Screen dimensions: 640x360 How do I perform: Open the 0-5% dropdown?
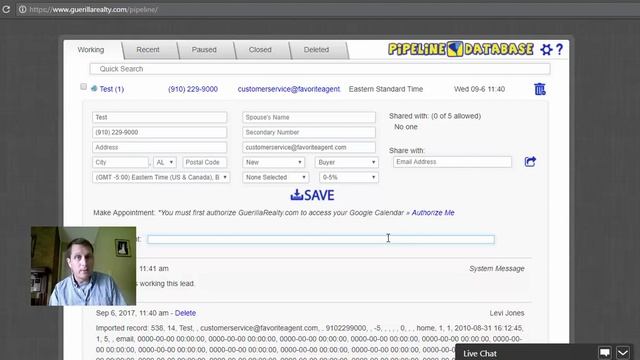click(349, 178)
